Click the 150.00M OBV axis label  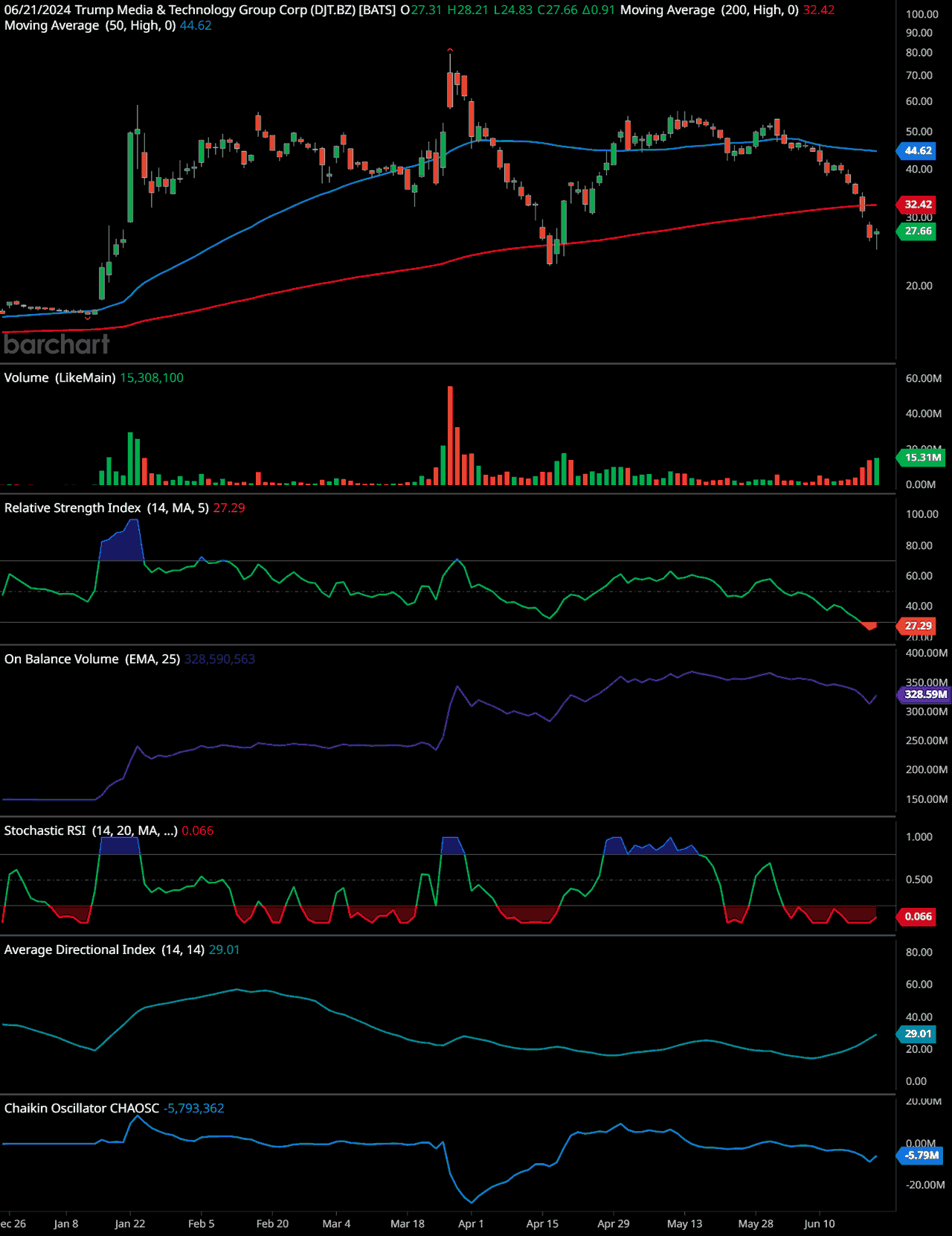point(927,799)
